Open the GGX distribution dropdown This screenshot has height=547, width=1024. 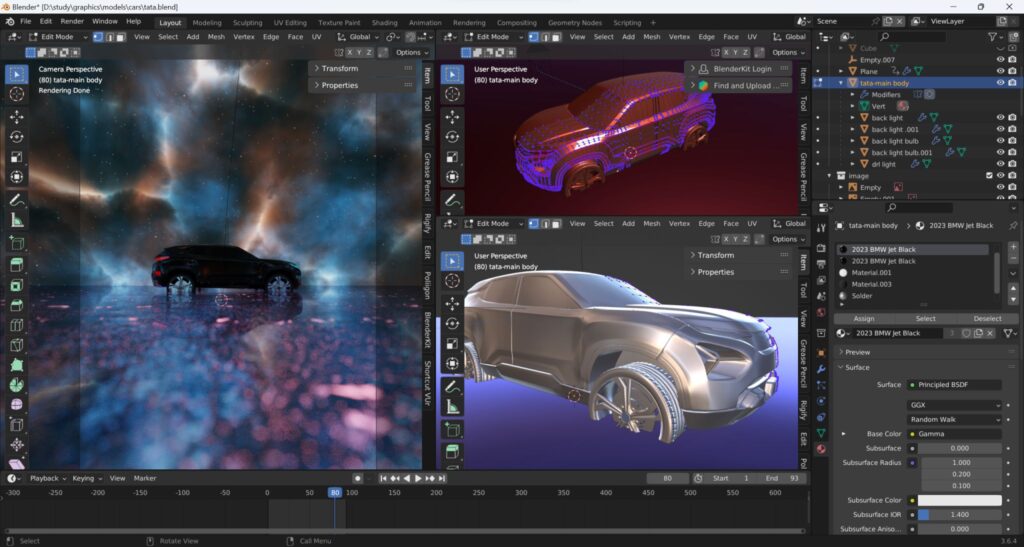point(953,405)
